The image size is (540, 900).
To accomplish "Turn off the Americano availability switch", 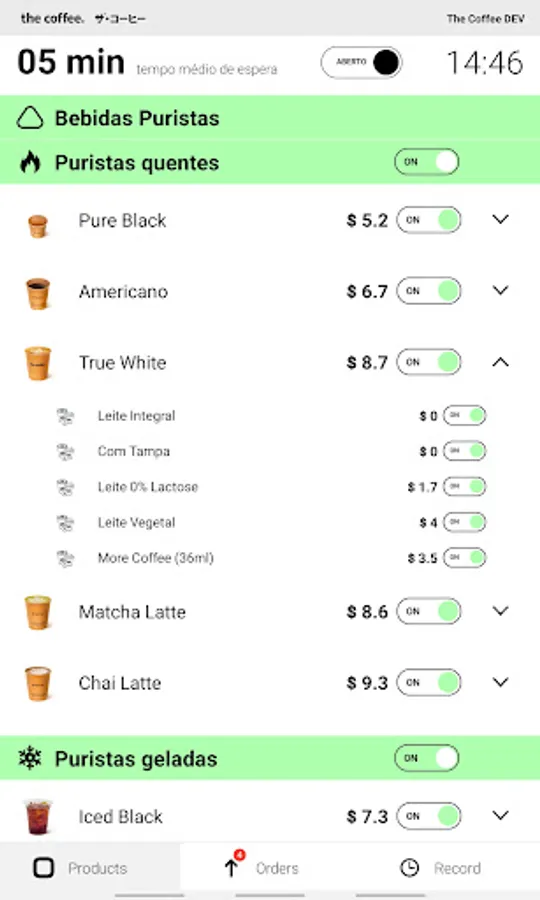I will coord(429,291).
